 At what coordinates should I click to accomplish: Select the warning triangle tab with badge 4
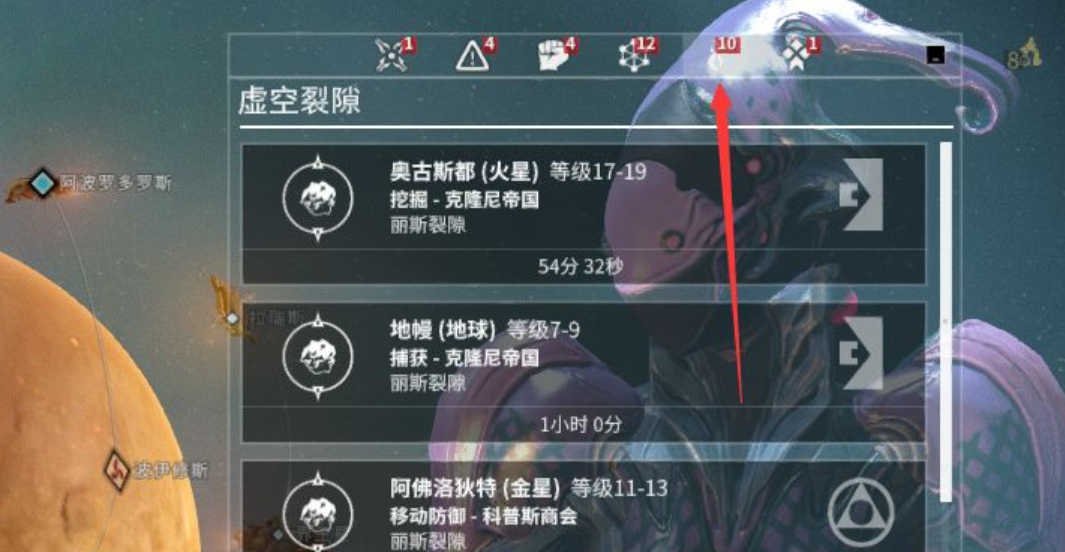click(475, 54)
